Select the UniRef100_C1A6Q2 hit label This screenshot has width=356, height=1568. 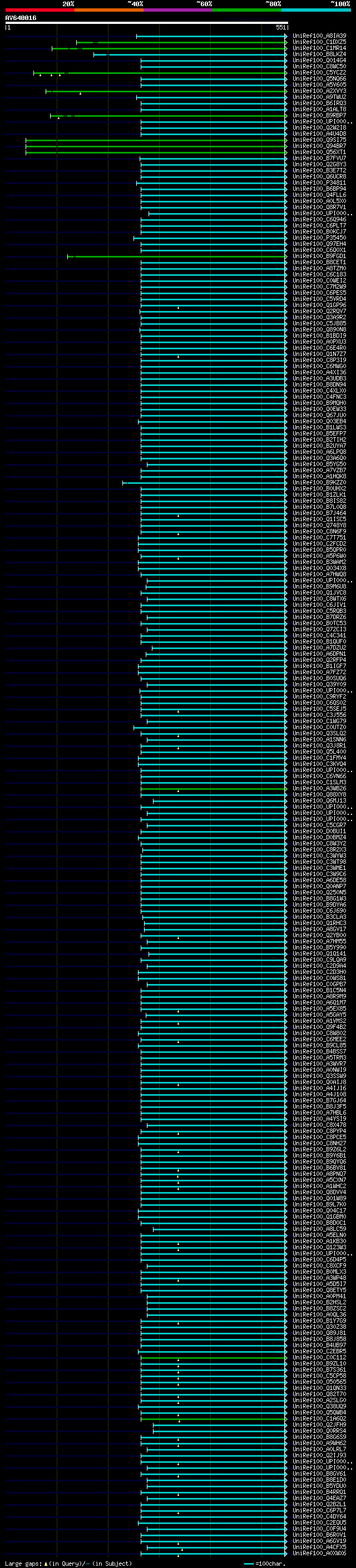tap(319, 1419)
